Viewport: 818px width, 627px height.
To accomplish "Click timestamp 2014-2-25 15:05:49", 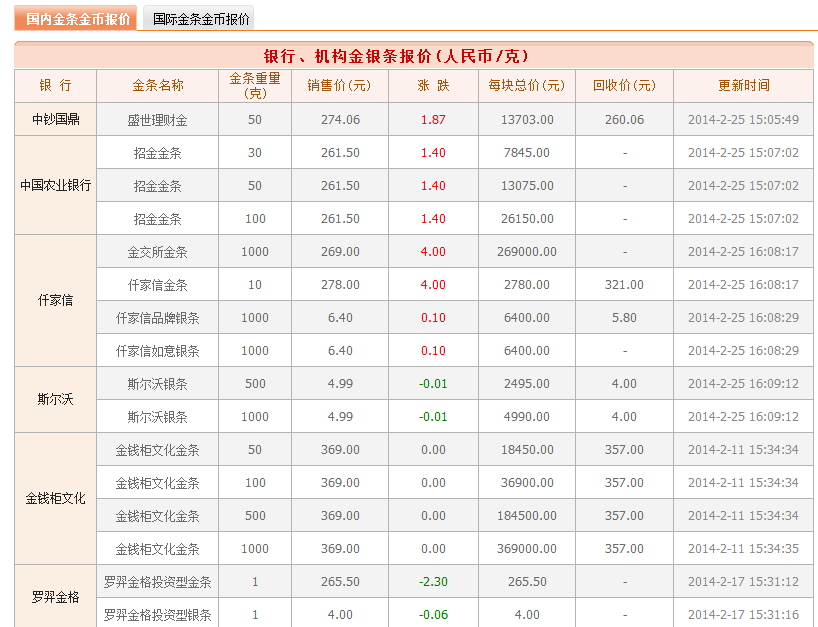I will (743, 119).
